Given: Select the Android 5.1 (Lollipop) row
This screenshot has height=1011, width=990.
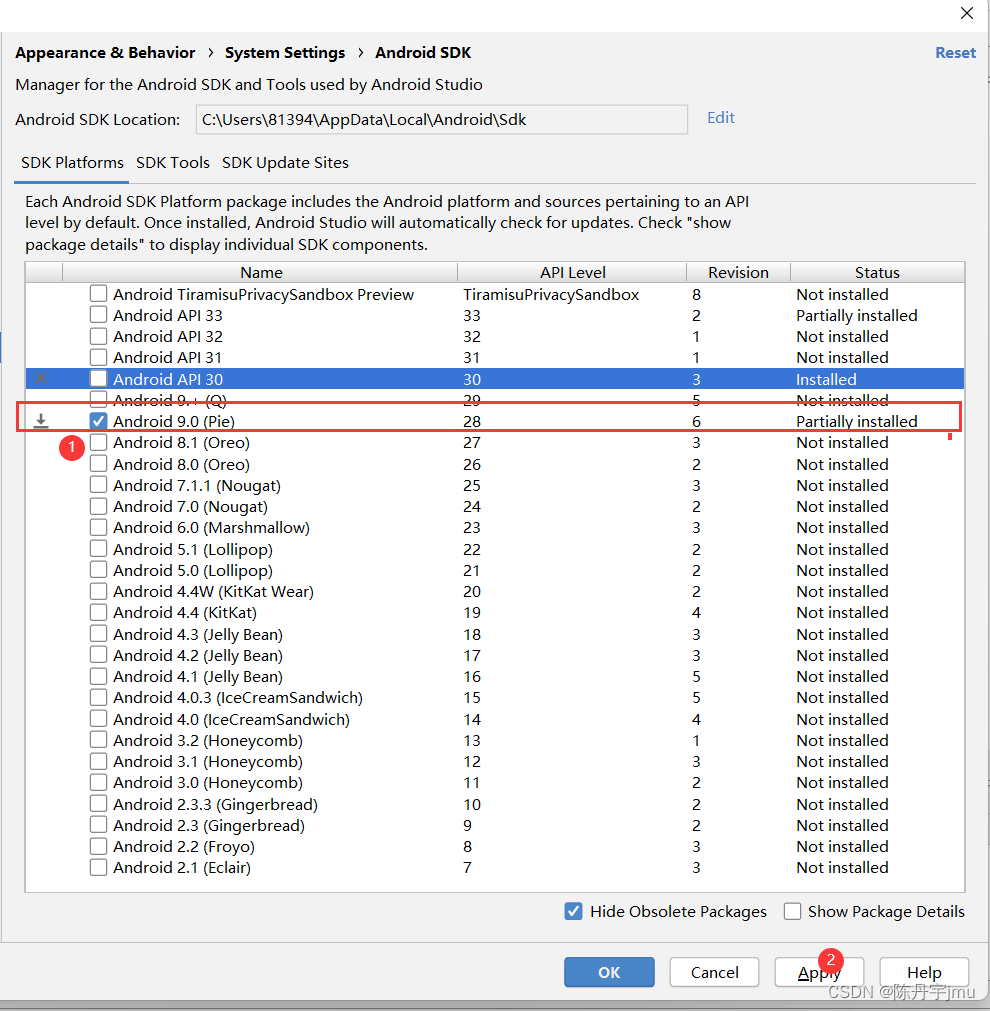Looking at the screenshot, I should 495,549.
